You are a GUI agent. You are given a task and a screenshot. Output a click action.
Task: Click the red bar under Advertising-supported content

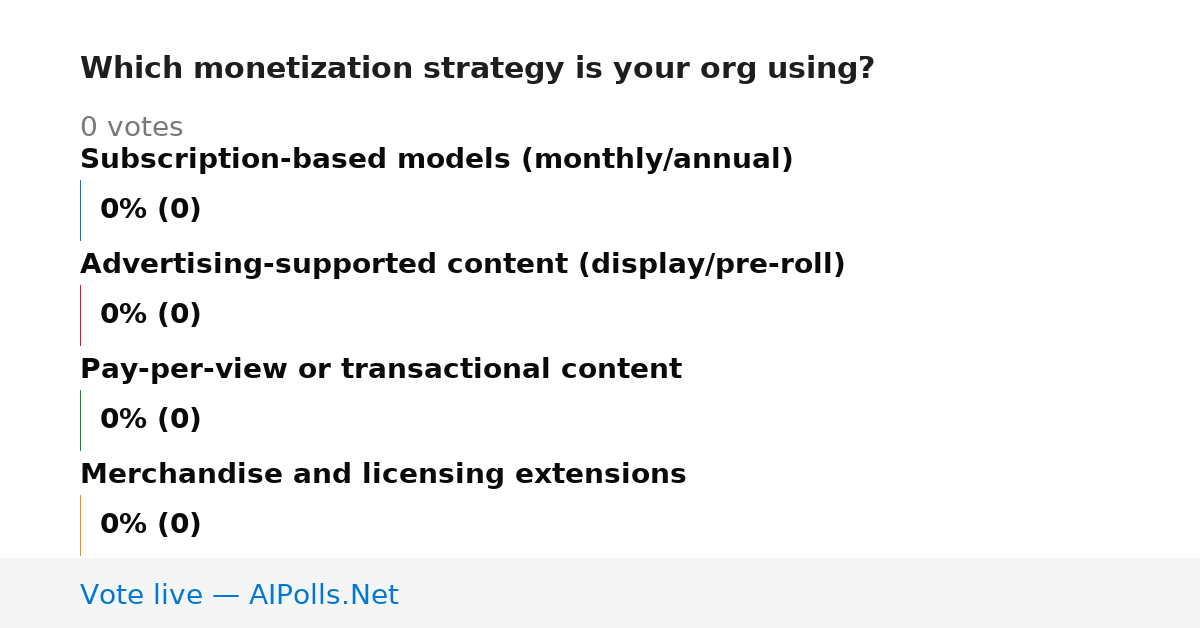click(x=80, y=315)
